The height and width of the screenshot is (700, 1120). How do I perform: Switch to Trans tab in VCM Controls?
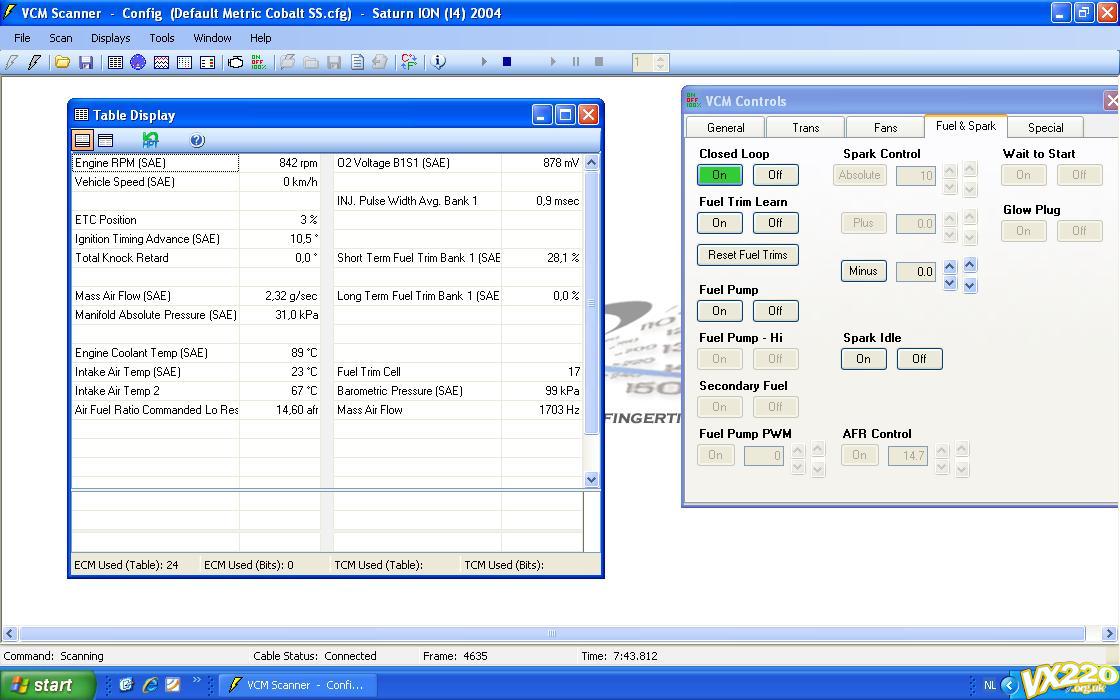pos(806,127)
